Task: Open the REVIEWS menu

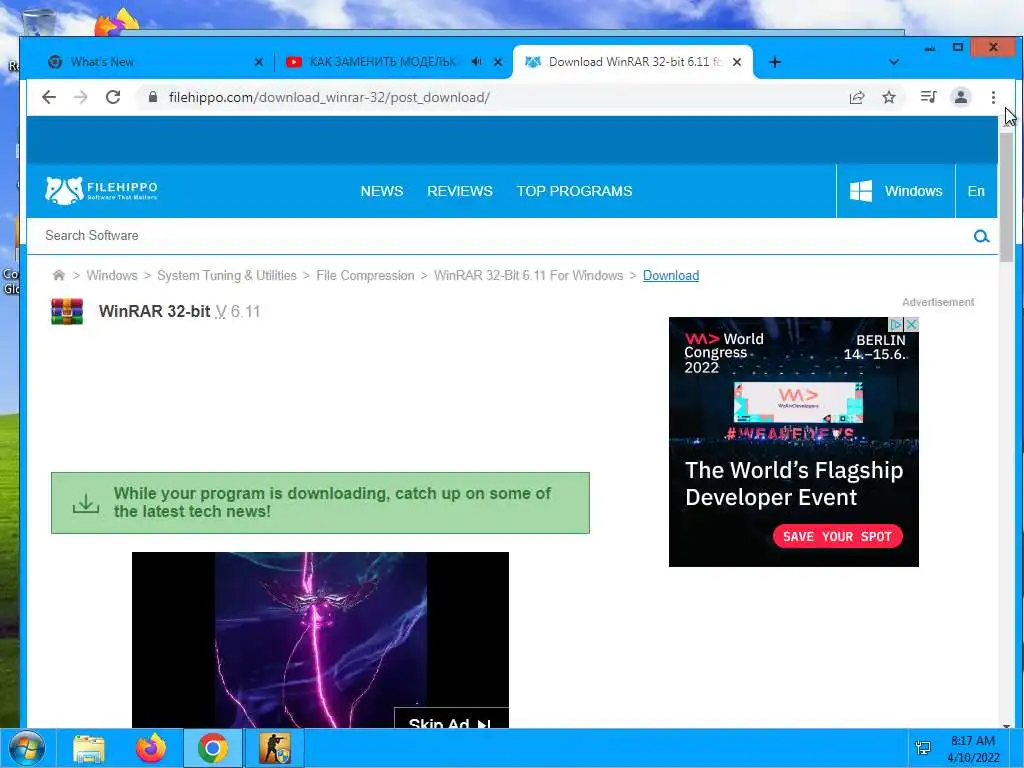Action: coord(460,191)
